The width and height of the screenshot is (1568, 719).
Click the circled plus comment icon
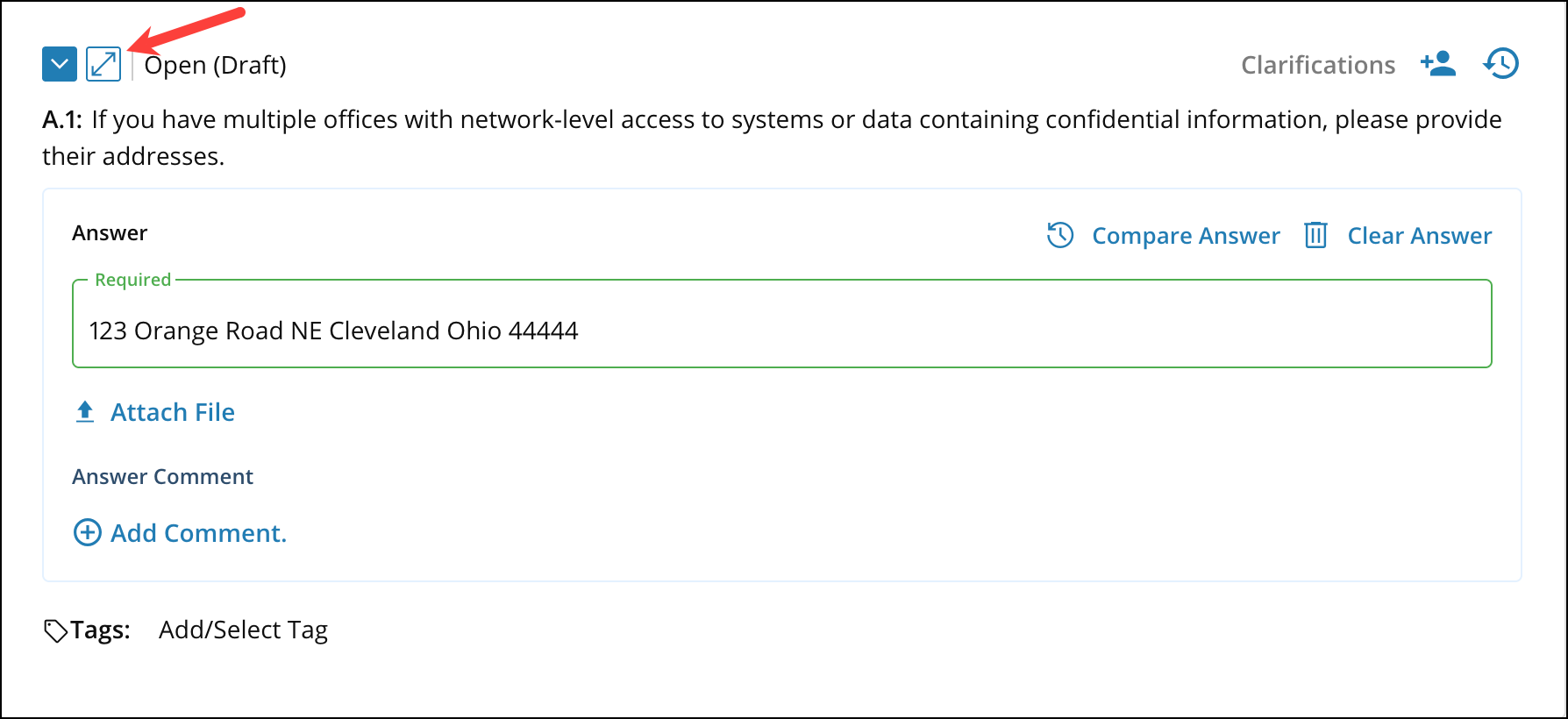click(87, 532)
